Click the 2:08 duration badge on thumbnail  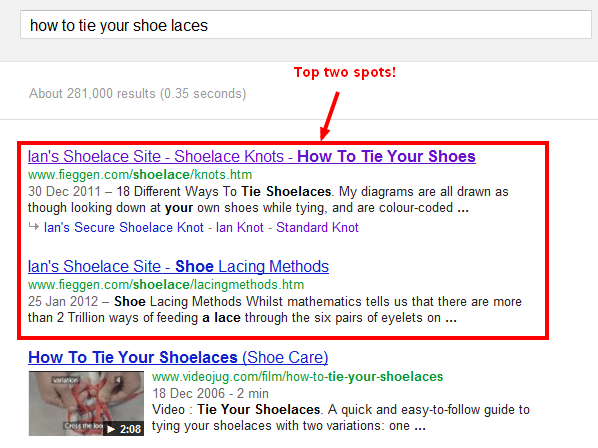(x=130, y=429)
